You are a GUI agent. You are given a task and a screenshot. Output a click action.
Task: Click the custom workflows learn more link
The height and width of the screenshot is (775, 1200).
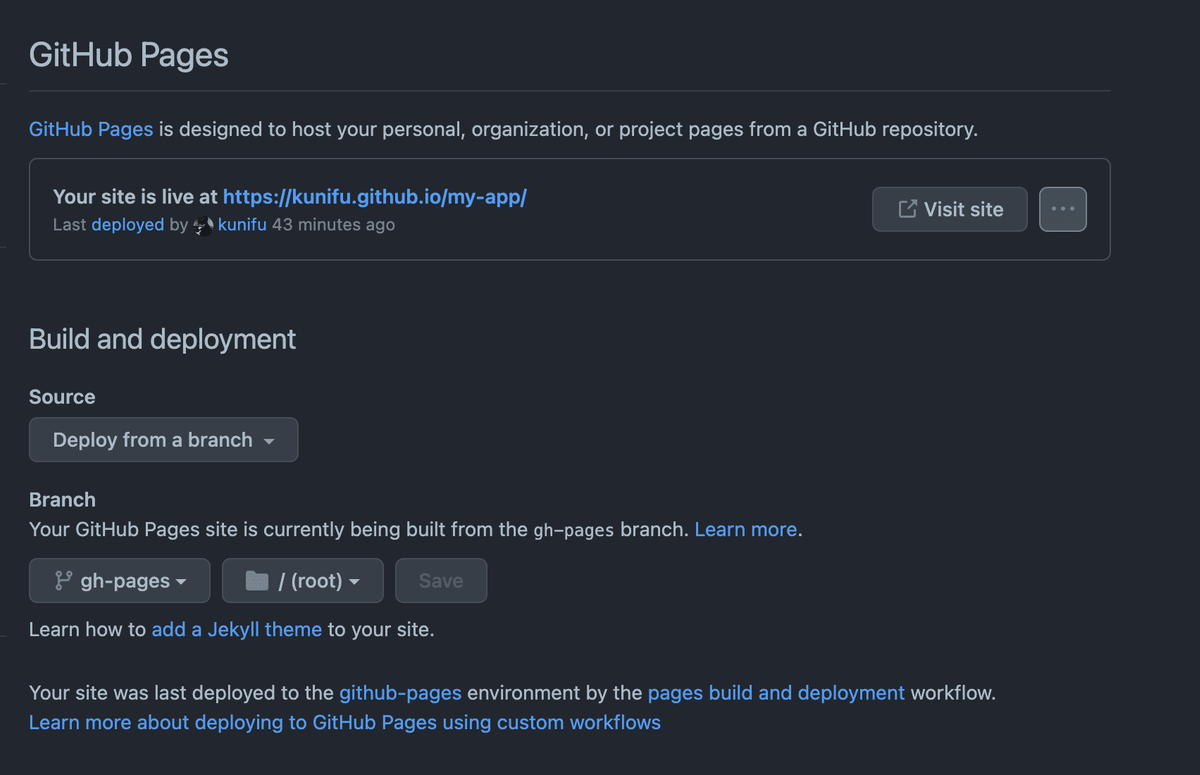click(345, 722)
